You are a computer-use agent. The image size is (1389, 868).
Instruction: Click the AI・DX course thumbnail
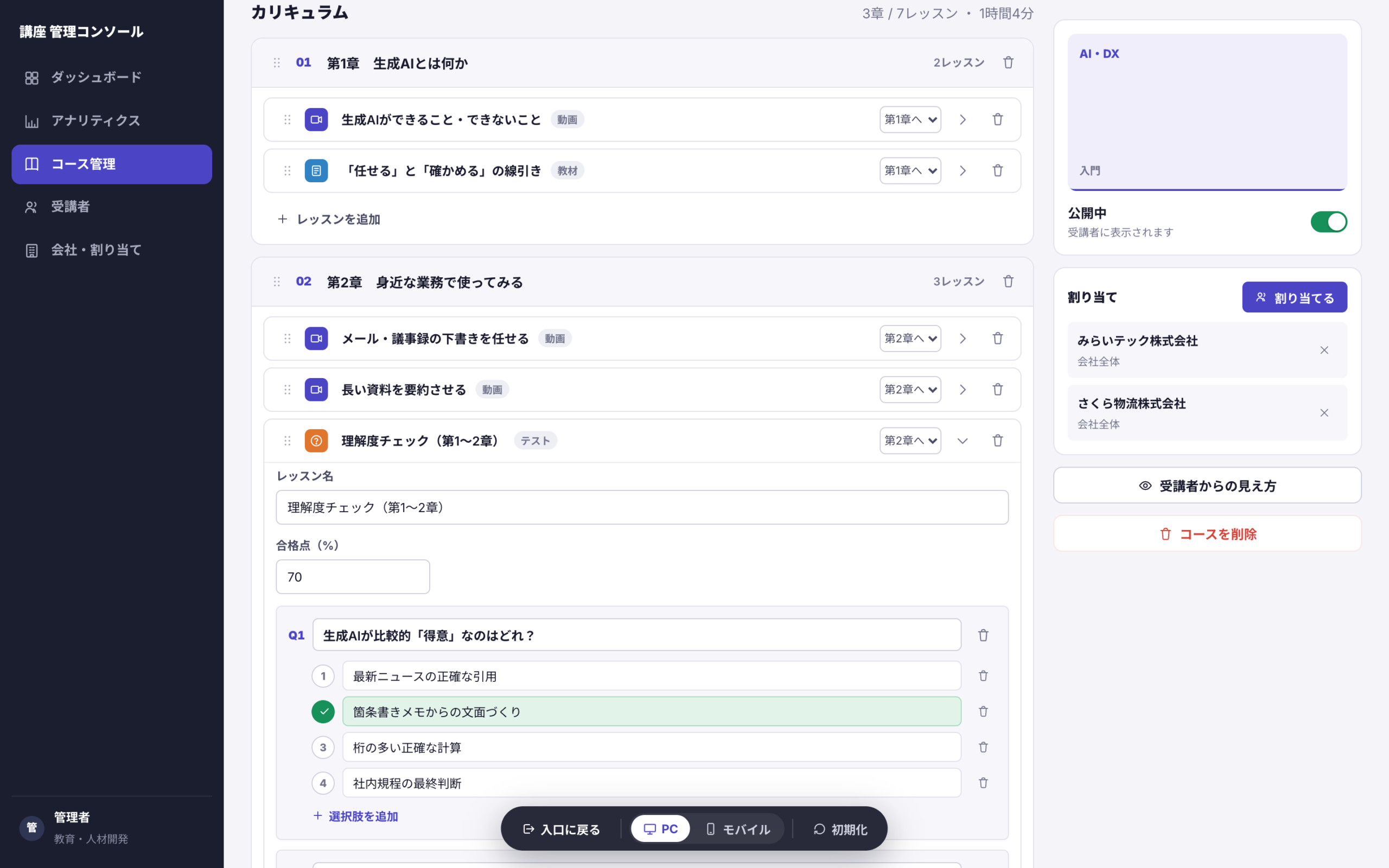pos(1207,112)
